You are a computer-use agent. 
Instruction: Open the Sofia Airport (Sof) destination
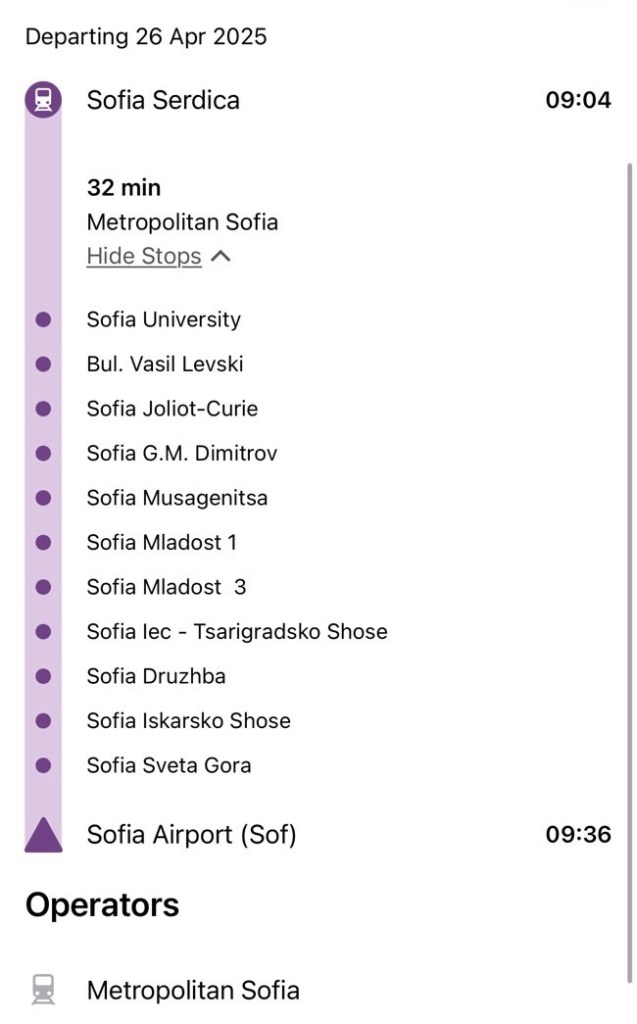[x=191, y=835]
